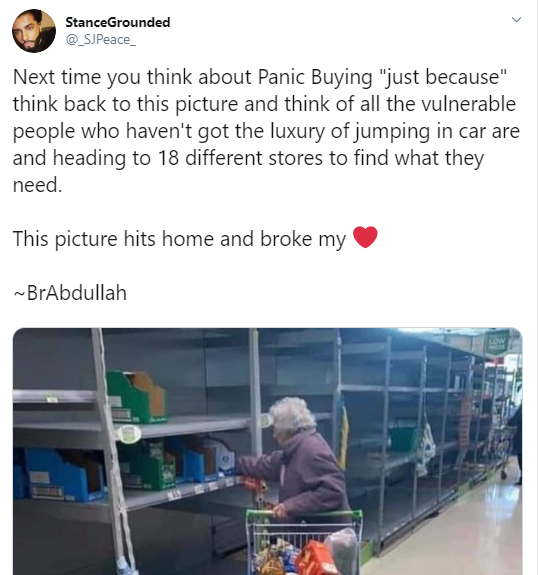Open the attached supermarket photo

(268, 451)
